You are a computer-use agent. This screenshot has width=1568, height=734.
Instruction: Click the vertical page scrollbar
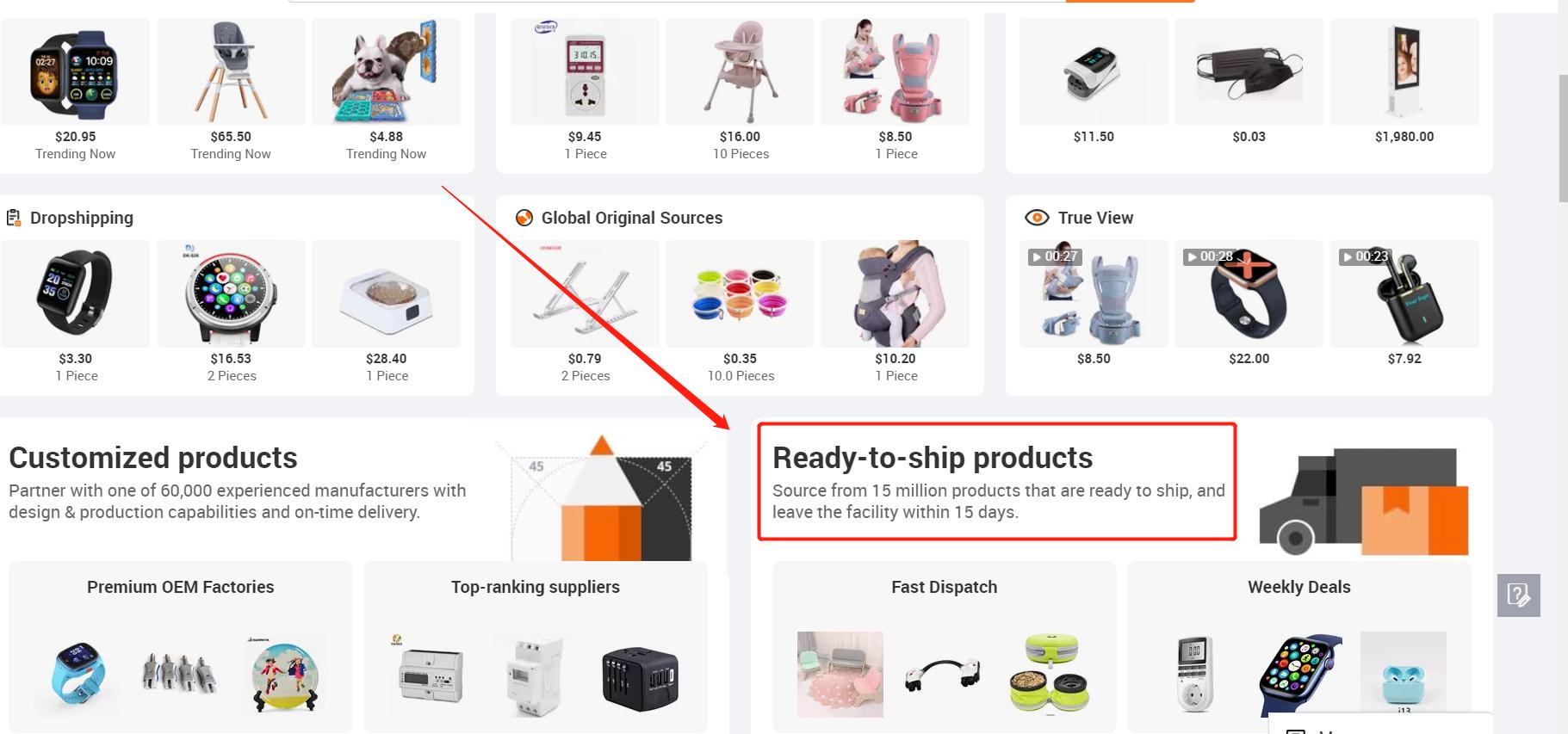pos(1563,138)
